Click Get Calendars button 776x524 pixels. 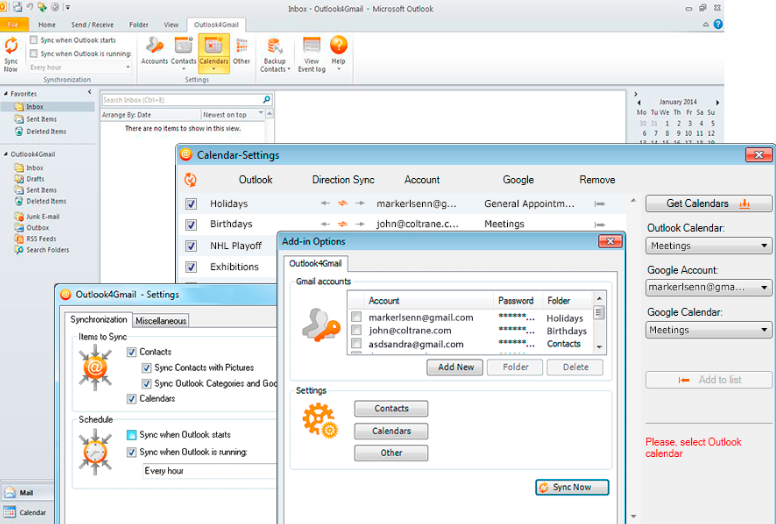tap(709, 203)
